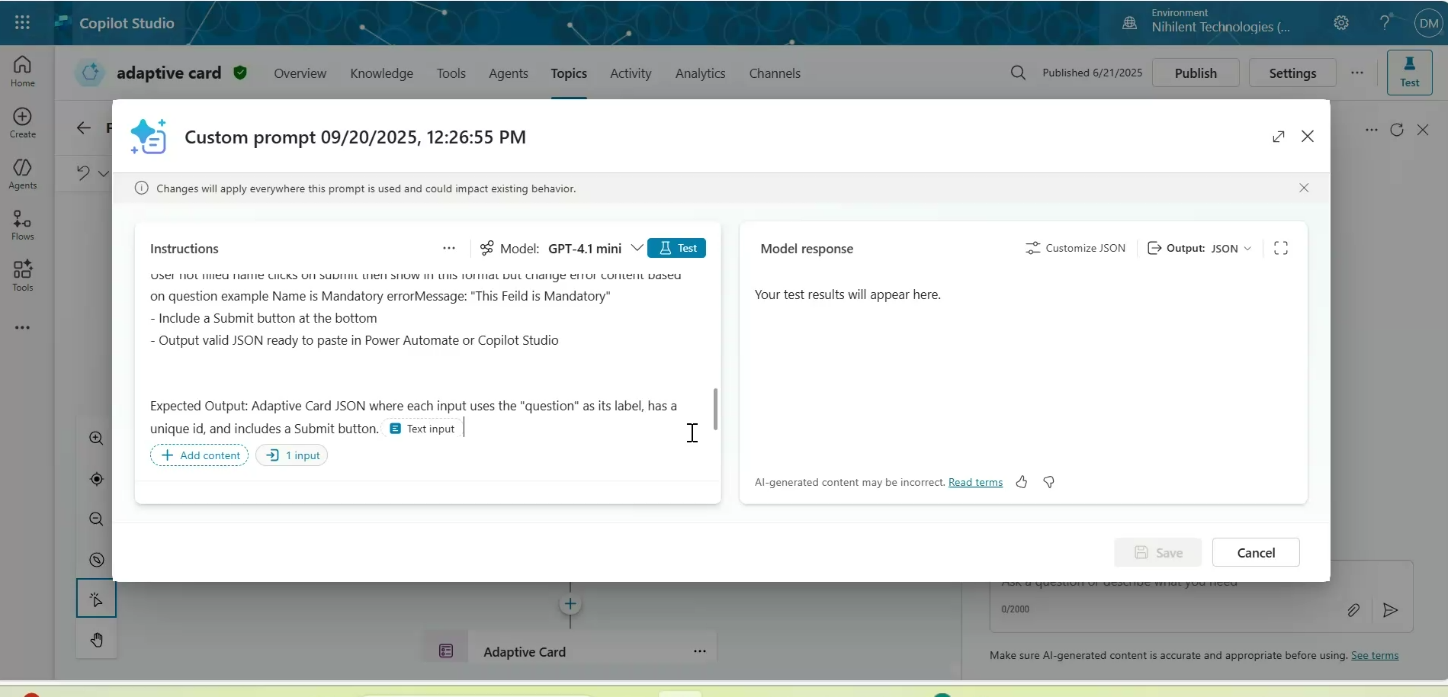Open the DM account avatar
The height and width of the screenshot is (697, 1448).
(x=1427, y=23)
